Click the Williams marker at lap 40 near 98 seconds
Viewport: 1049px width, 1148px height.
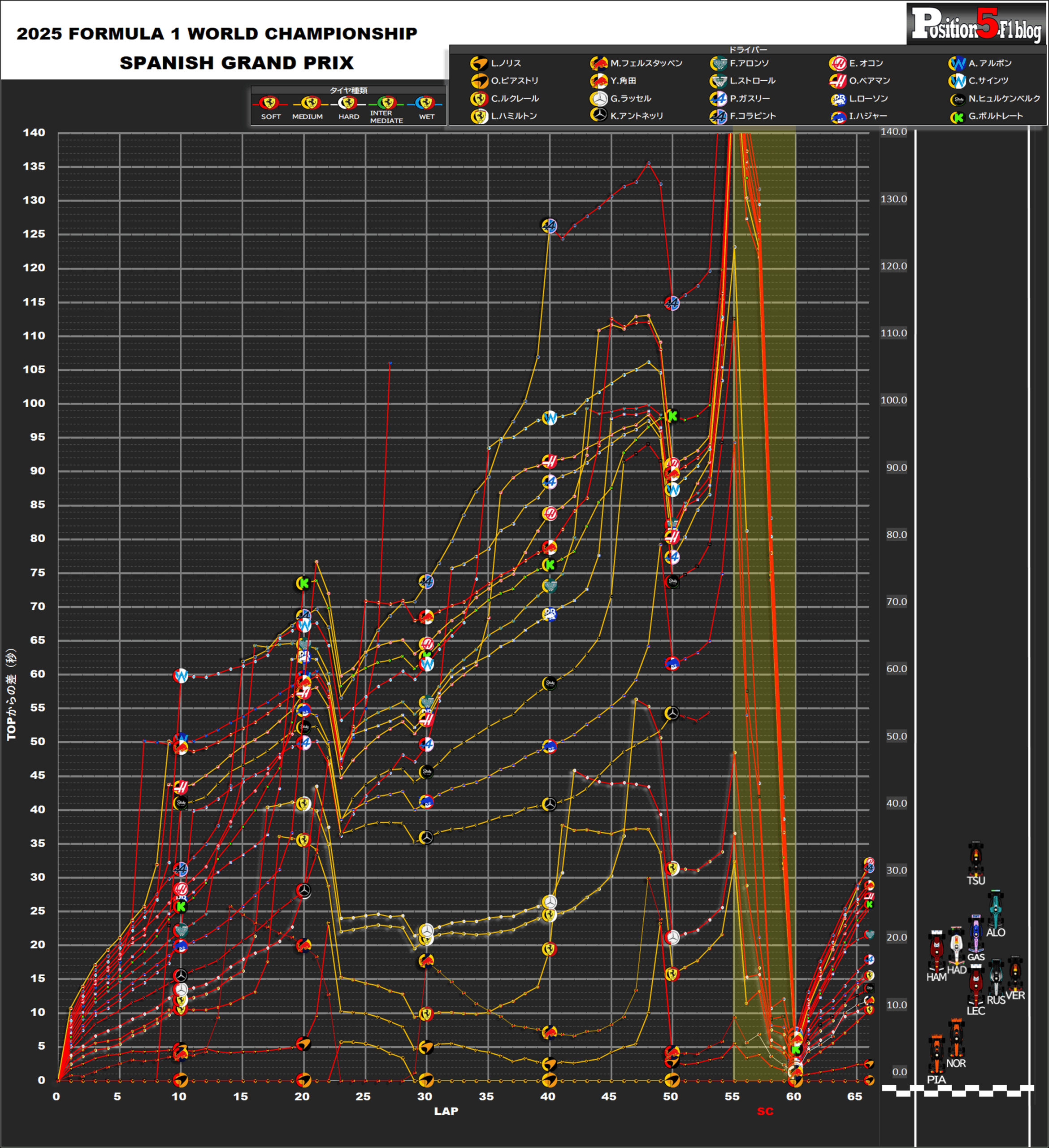pos(549,418)
